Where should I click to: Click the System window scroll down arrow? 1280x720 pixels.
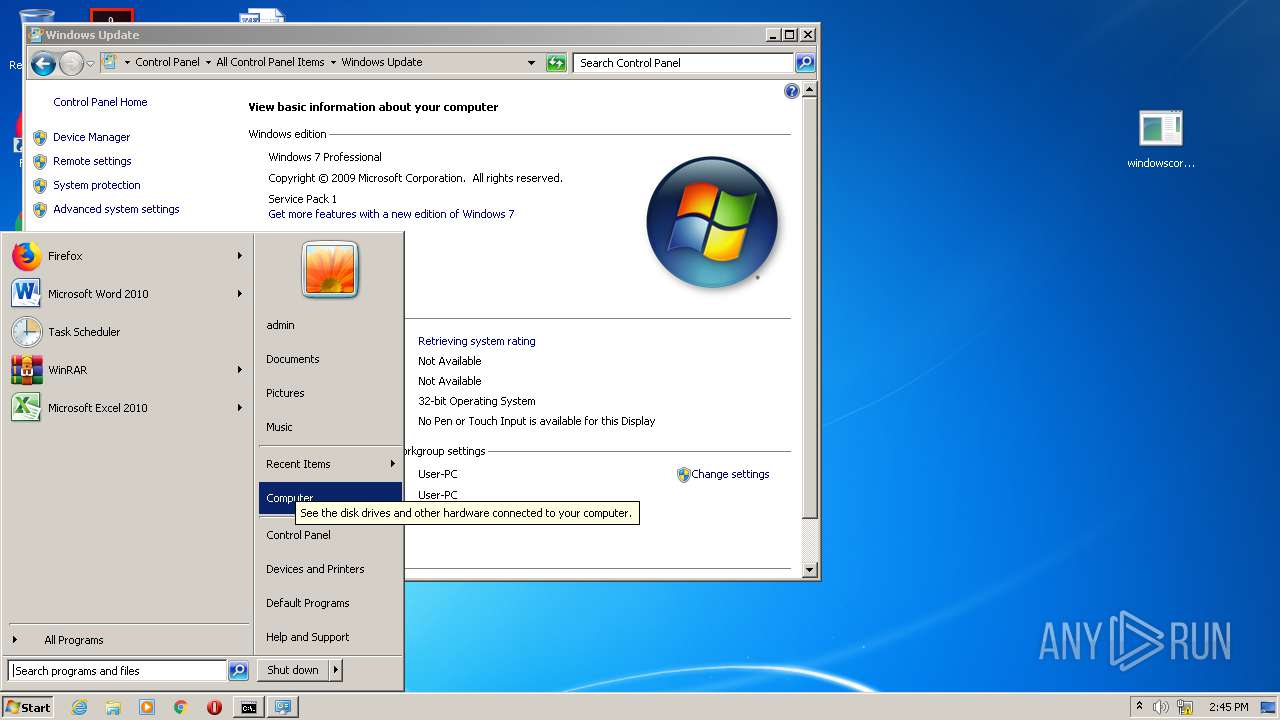[810, 570]
